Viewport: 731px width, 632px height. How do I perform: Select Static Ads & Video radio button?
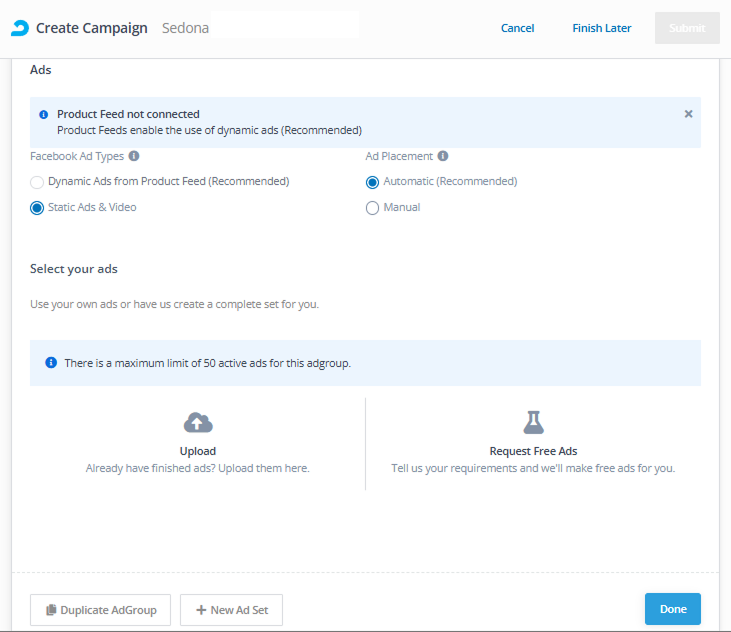click(37, 208)
